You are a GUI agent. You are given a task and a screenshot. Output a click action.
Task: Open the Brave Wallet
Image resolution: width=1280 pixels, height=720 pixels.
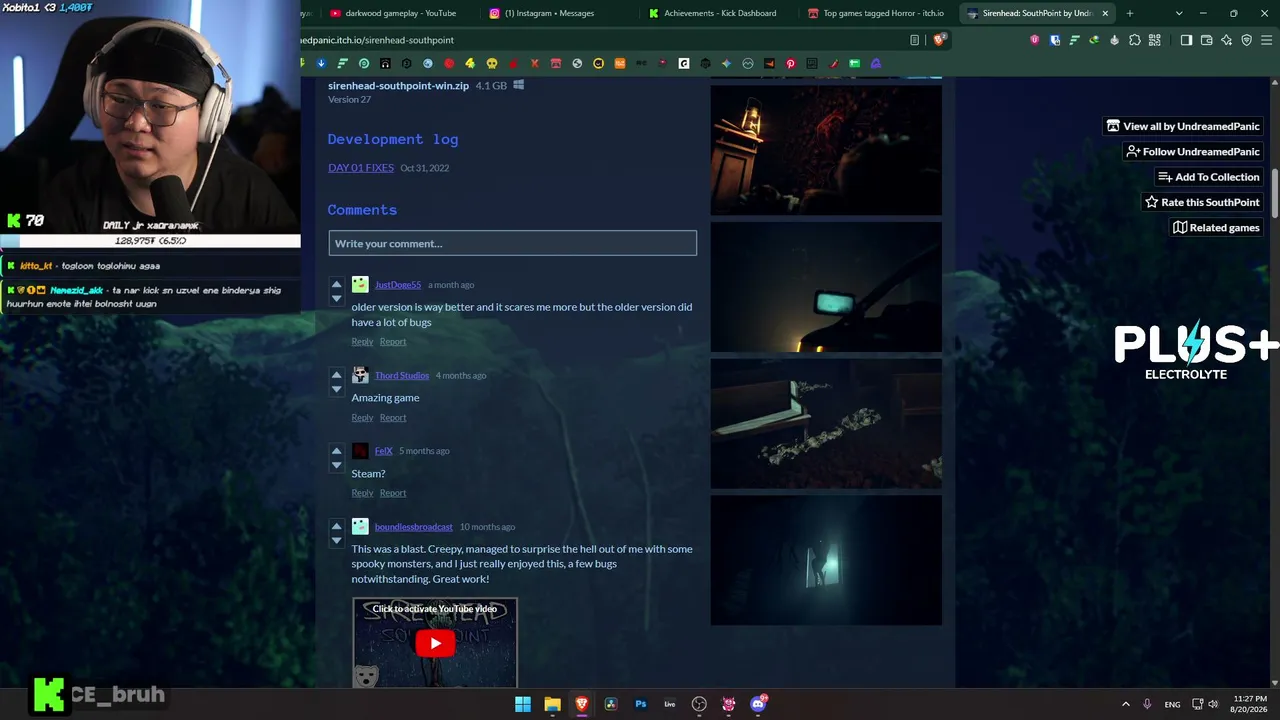click(x=1206, y=40)
